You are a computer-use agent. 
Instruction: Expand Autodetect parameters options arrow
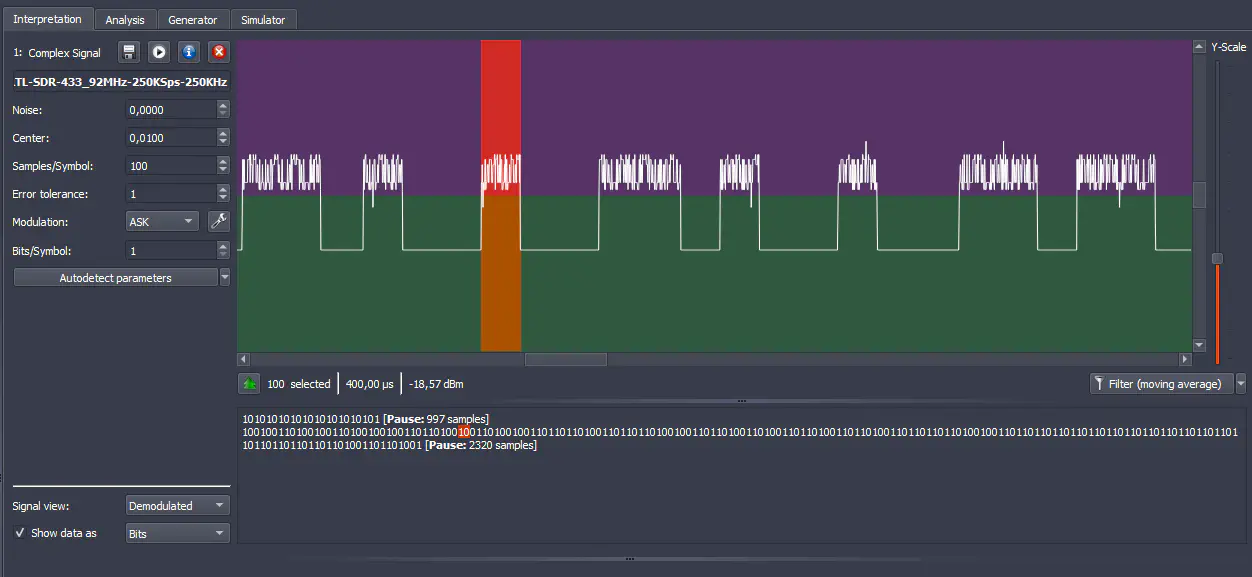225,278
